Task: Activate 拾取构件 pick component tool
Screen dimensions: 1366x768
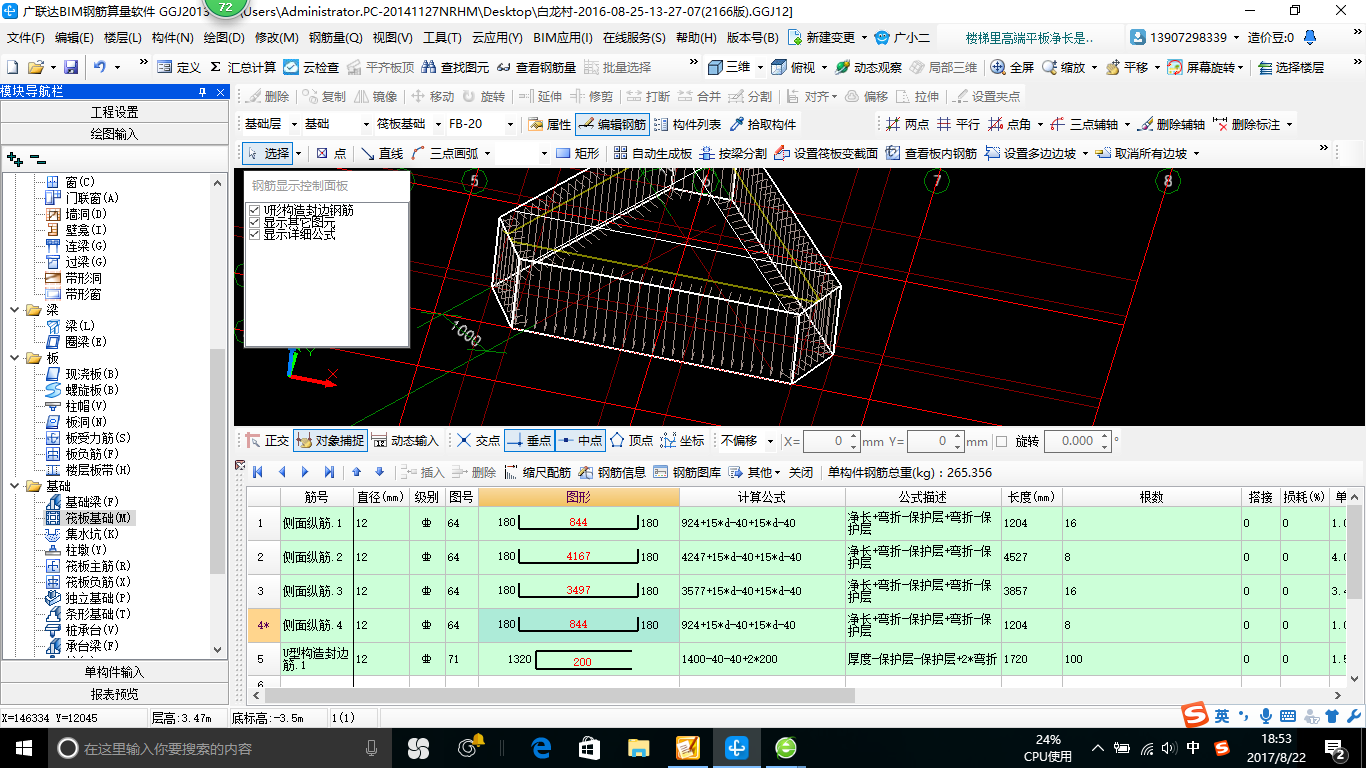Action: click(x=763, y=125)
